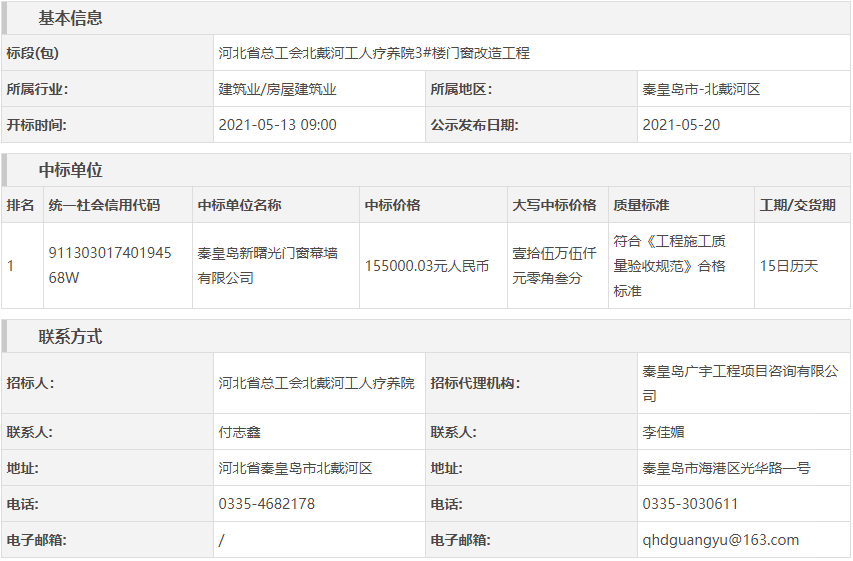Click the 中标单位 section heading
This screenshot has width=853, height=561.
click(x=70, y=170)
